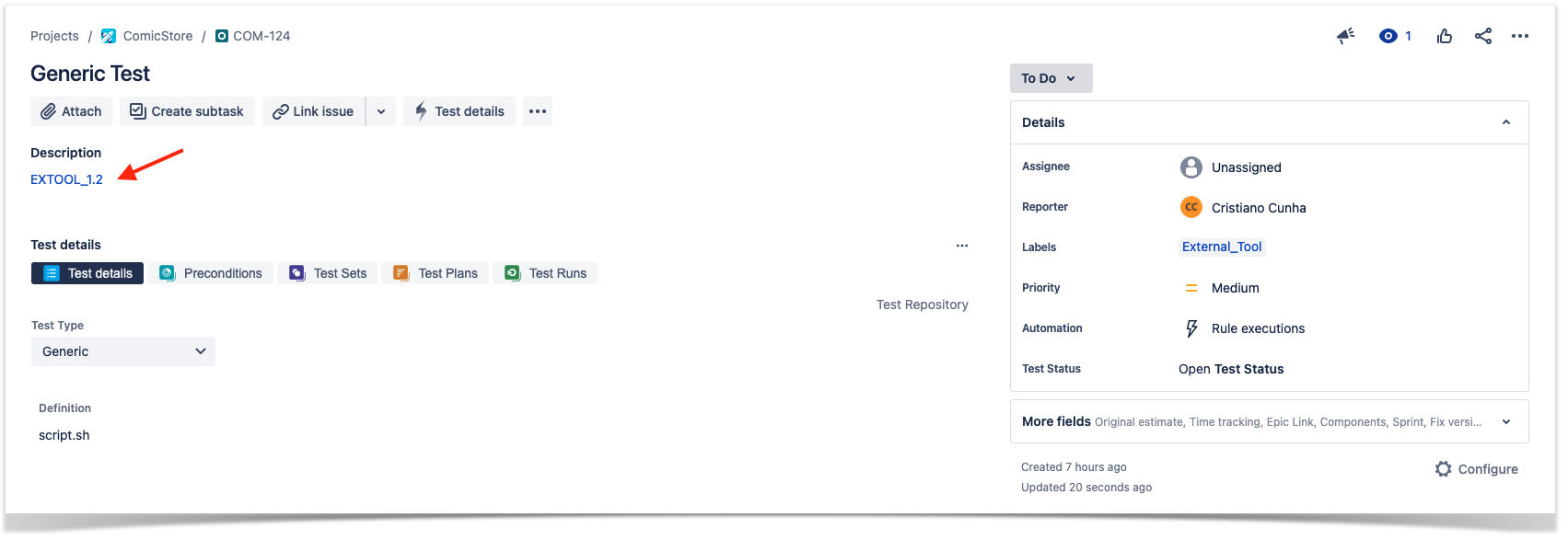Click the Cristiano Cunha reporter avatar
1568x540 pixels.
(x=1191, y=207)
